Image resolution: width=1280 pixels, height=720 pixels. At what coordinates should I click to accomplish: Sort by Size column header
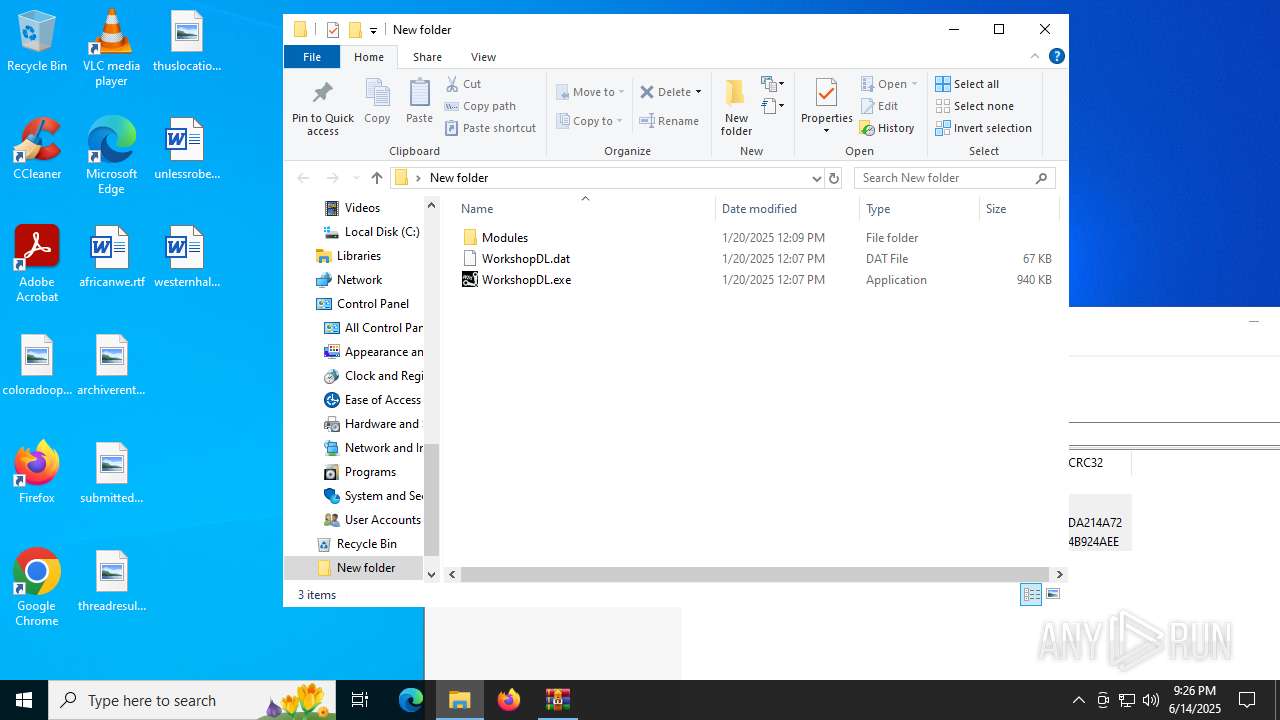click(x=1019, y=208)
